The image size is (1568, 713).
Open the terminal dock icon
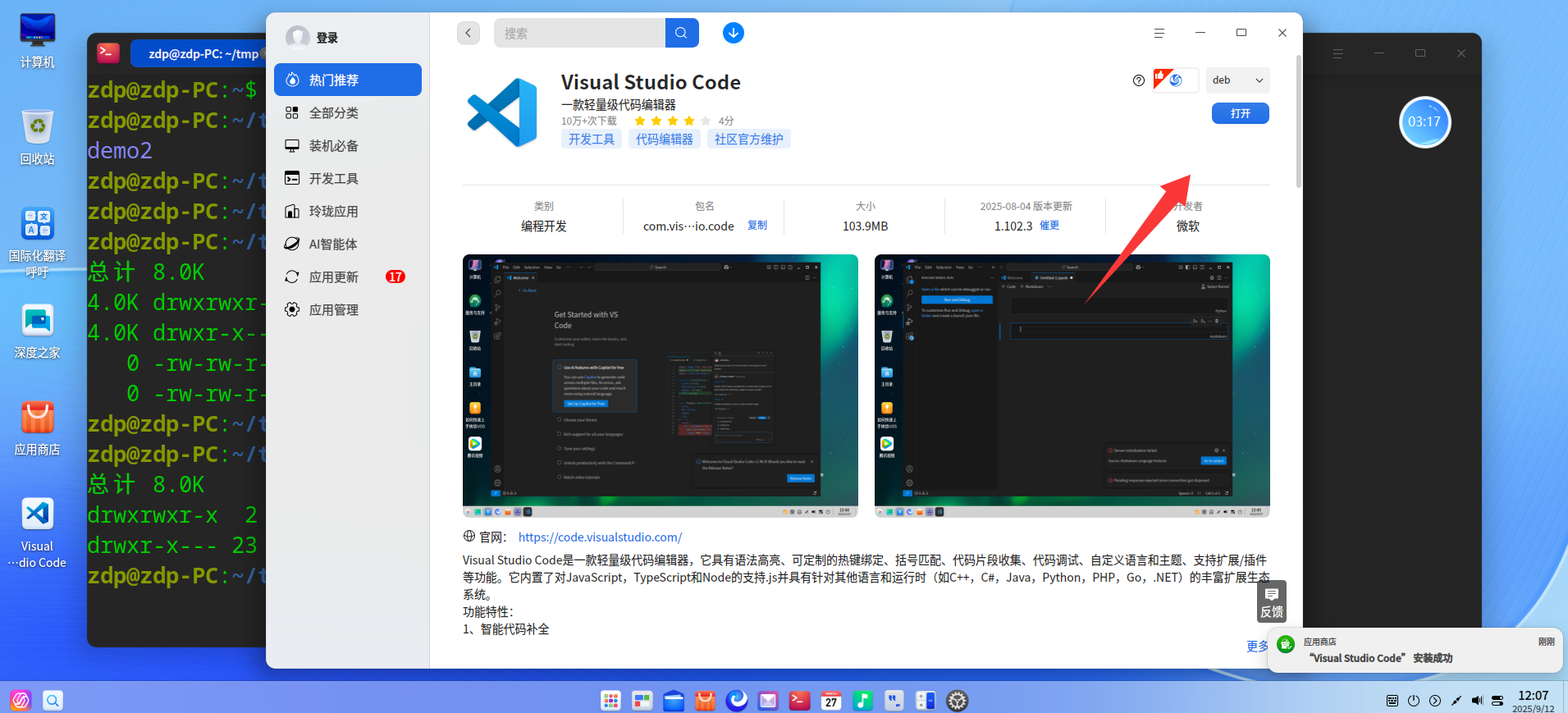799,700
